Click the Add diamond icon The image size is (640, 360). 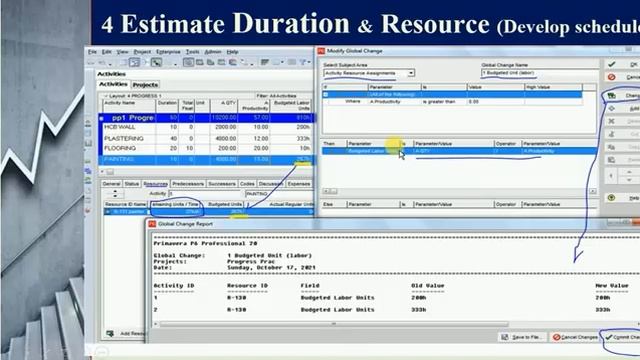click(611, 109)
